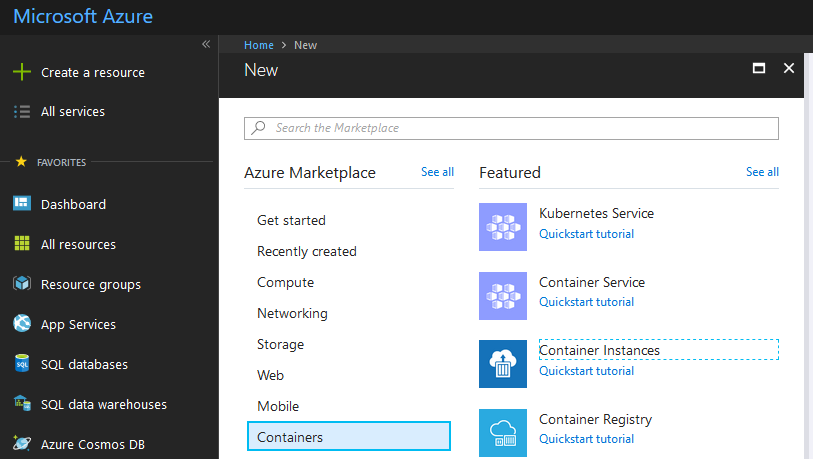Click the Container Instances icon
The image size is (813, 459).
tap(503, 364)
